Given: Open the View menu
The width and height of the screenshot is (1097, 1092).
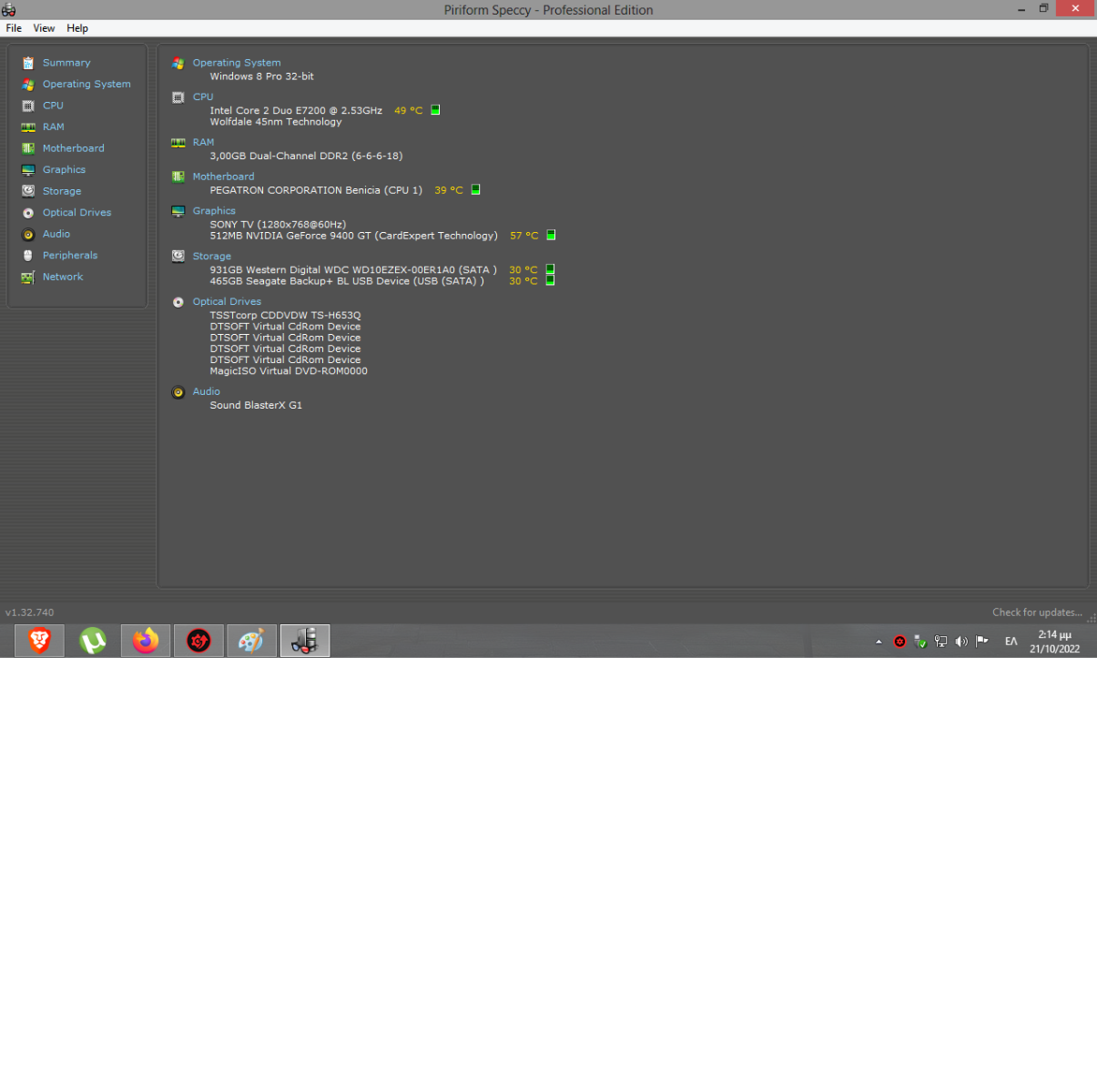Looking at the screenshot, I should coord(44,28).
